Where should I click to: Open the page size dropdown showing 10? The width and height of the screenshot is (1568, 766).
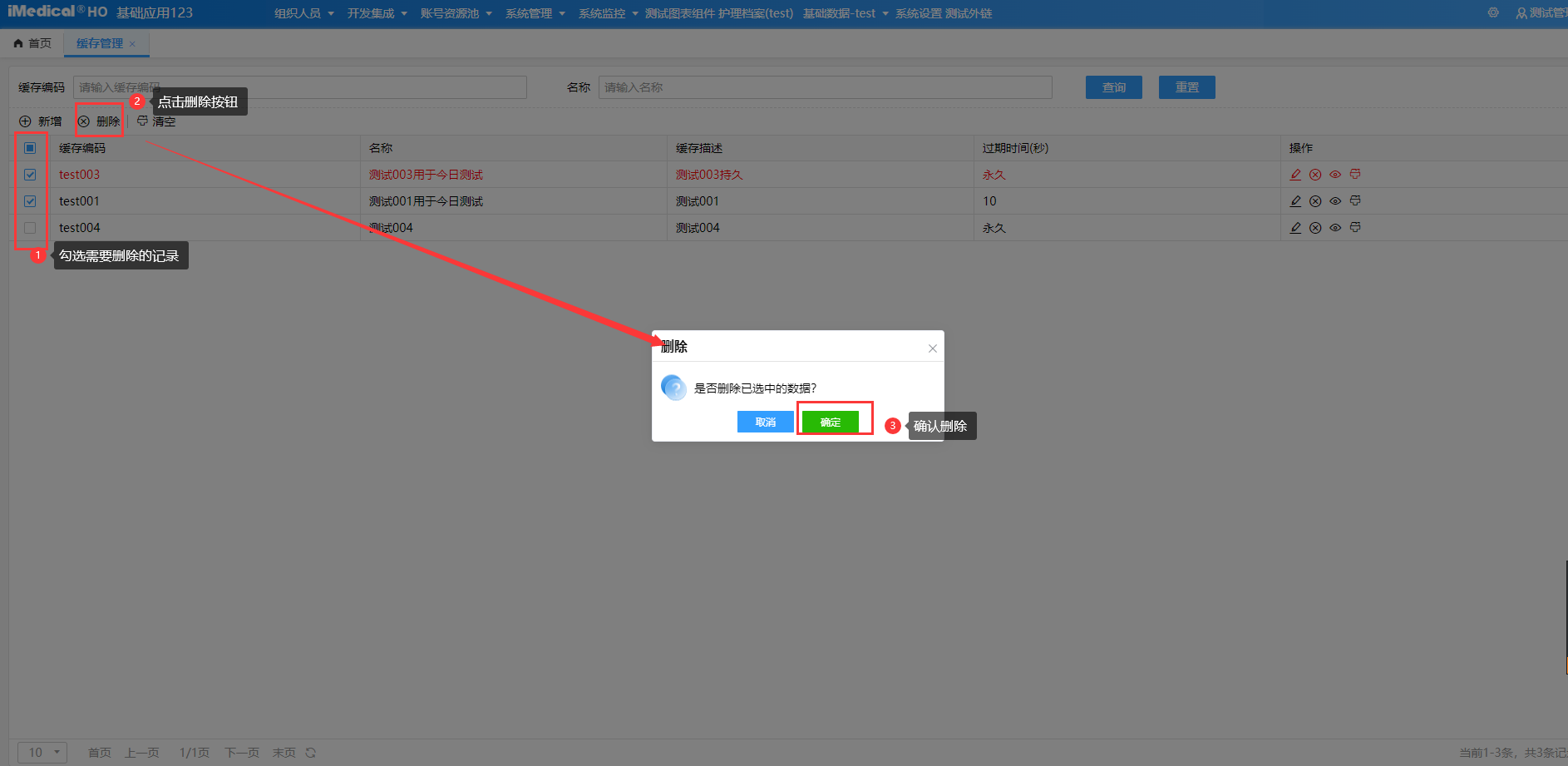click(42, 753)
